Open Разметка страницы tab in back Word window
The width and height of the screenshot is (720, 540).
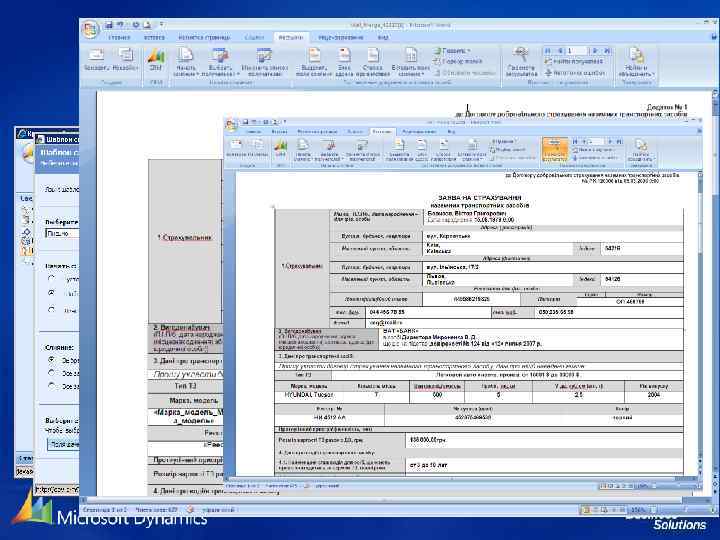204,38
